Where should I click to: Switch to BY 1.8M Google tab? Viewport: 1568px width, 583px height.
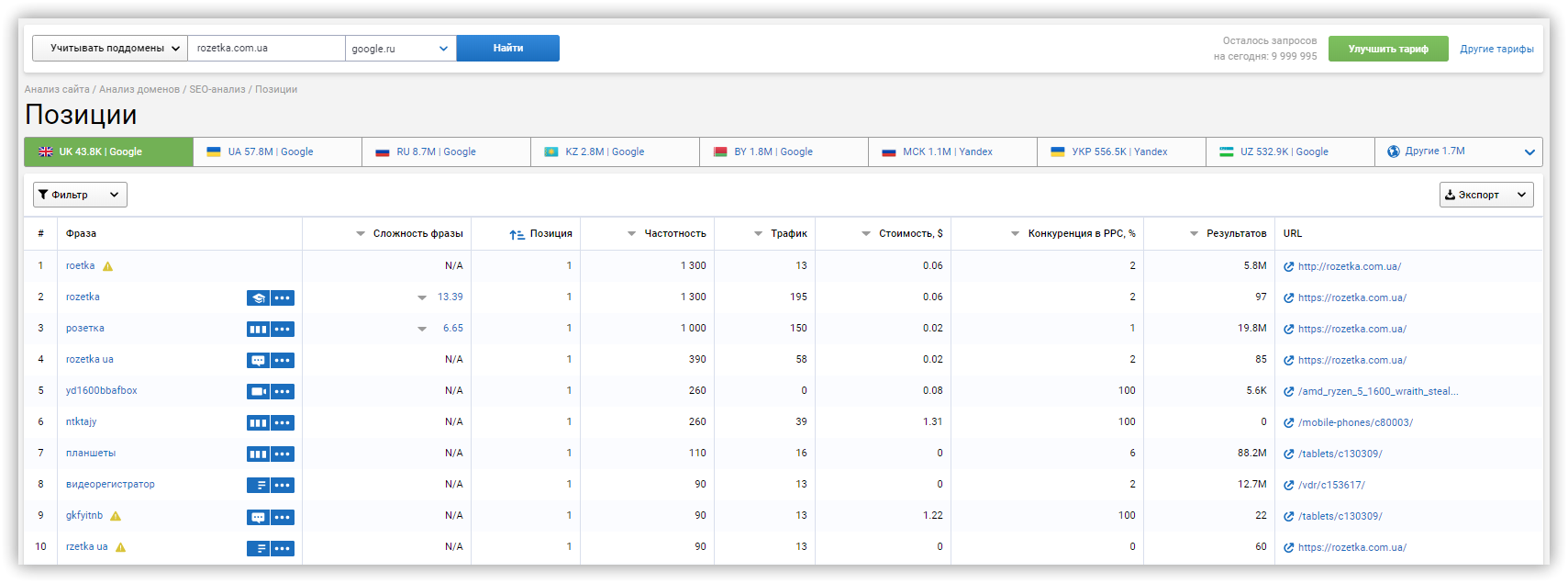pos(784,151)
